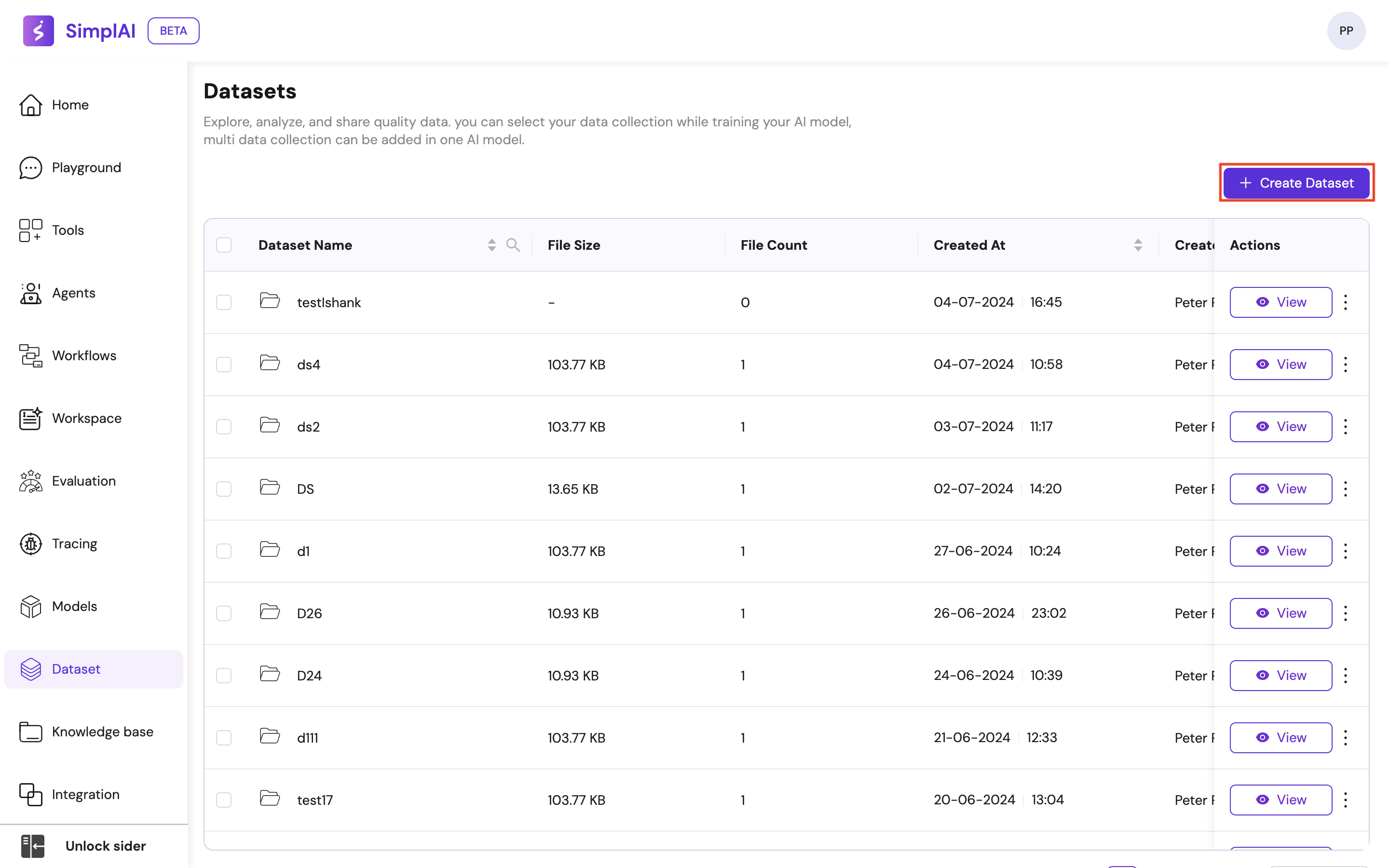Open the Tracing panel

[75, 543]
